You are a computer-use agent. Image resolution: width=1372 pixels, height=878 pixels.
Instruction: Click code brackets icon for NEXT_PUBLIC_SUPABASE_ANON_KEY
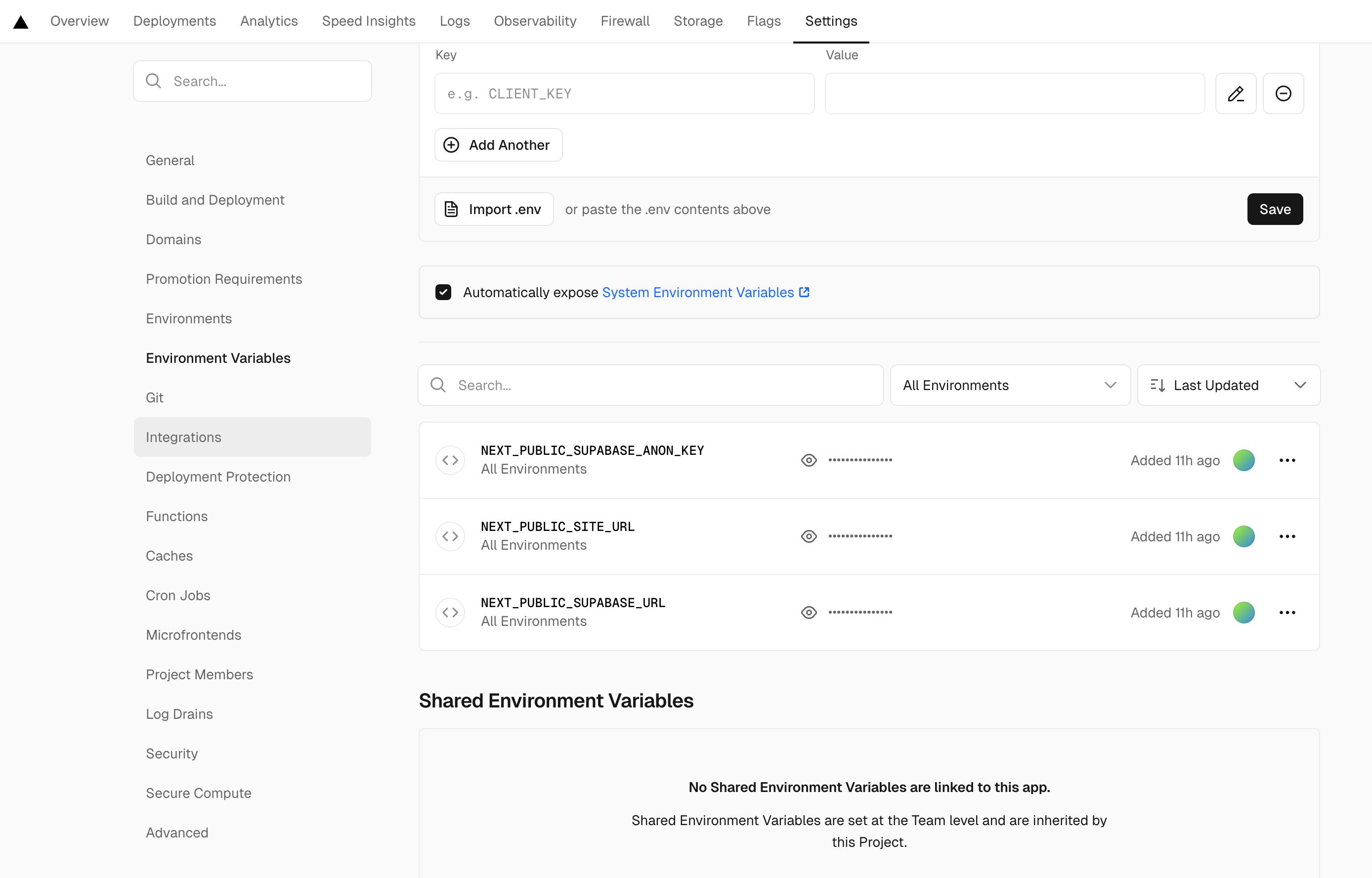(x=450, y=460)
